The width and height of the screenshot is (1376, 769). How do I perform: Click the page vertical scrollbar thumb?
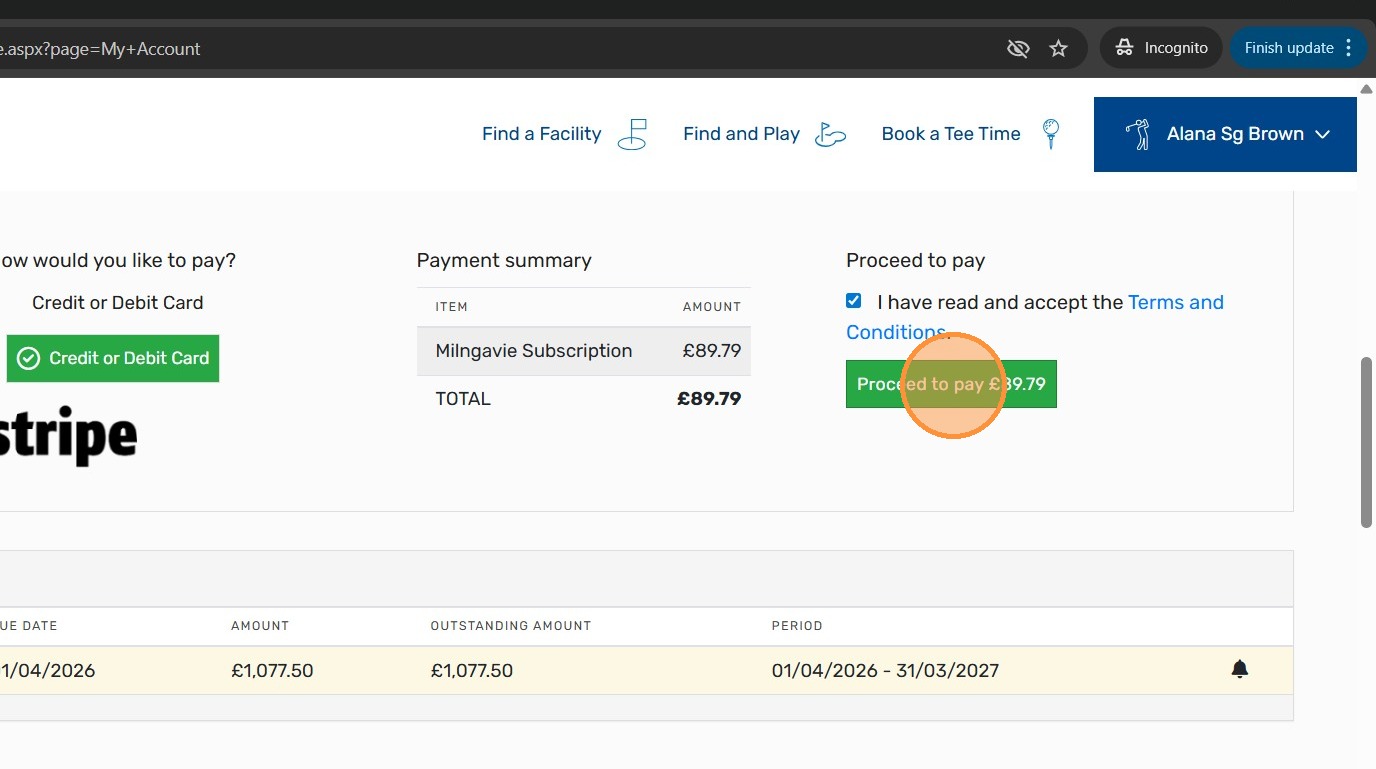pos(1366,440)
